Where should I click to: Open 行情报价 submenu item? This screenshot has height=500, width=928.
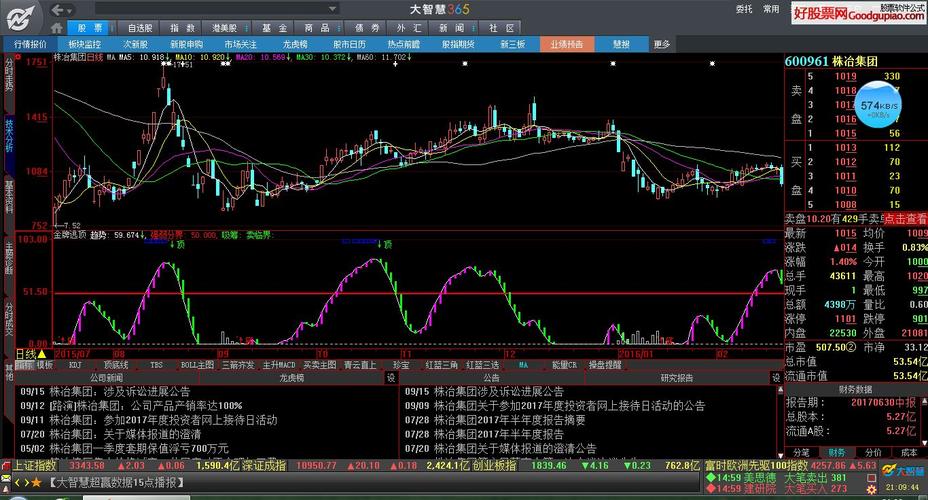(30, 44)
